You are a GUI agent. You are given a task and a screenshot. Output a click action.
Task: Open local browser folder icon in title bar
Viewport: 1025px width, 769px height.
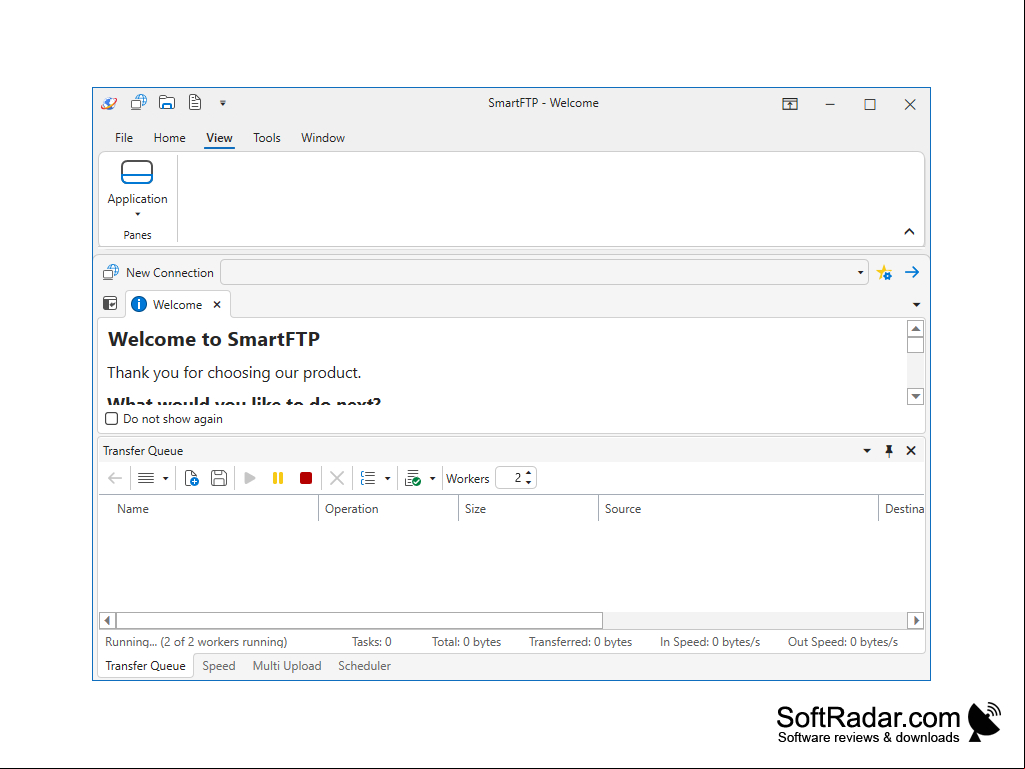click(167, 103)
